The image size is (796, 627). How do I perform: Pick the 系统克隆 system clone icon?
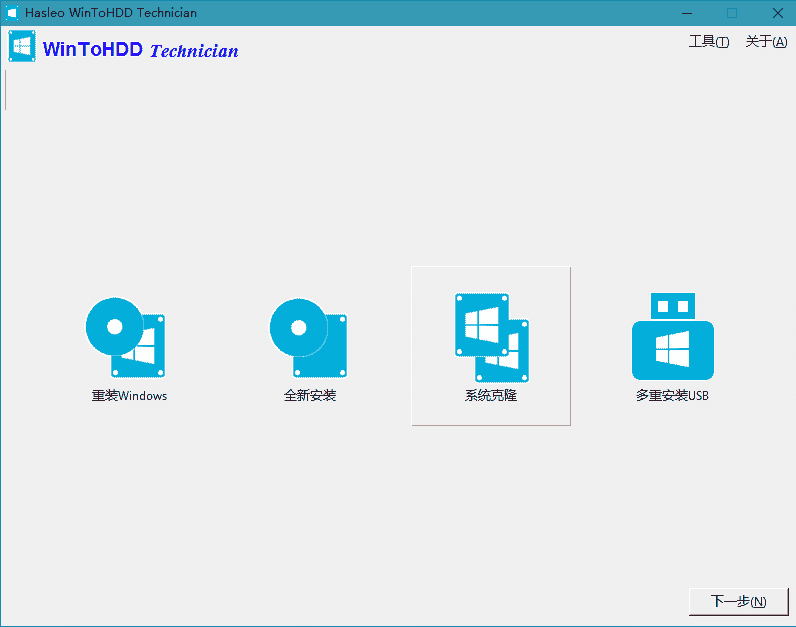(491, 338)
